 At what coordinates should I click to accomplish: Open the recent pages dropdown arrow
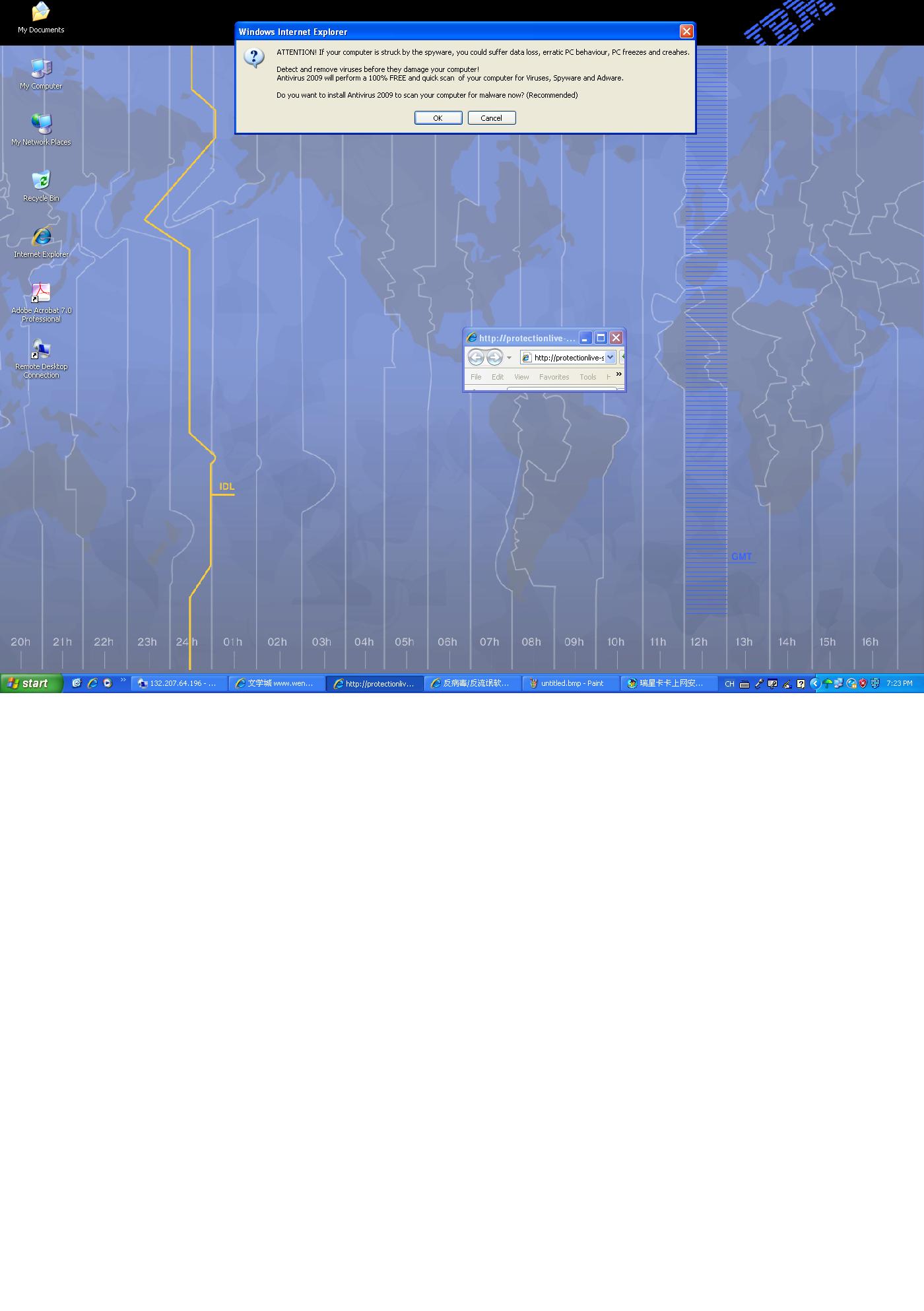pos(509,358)
